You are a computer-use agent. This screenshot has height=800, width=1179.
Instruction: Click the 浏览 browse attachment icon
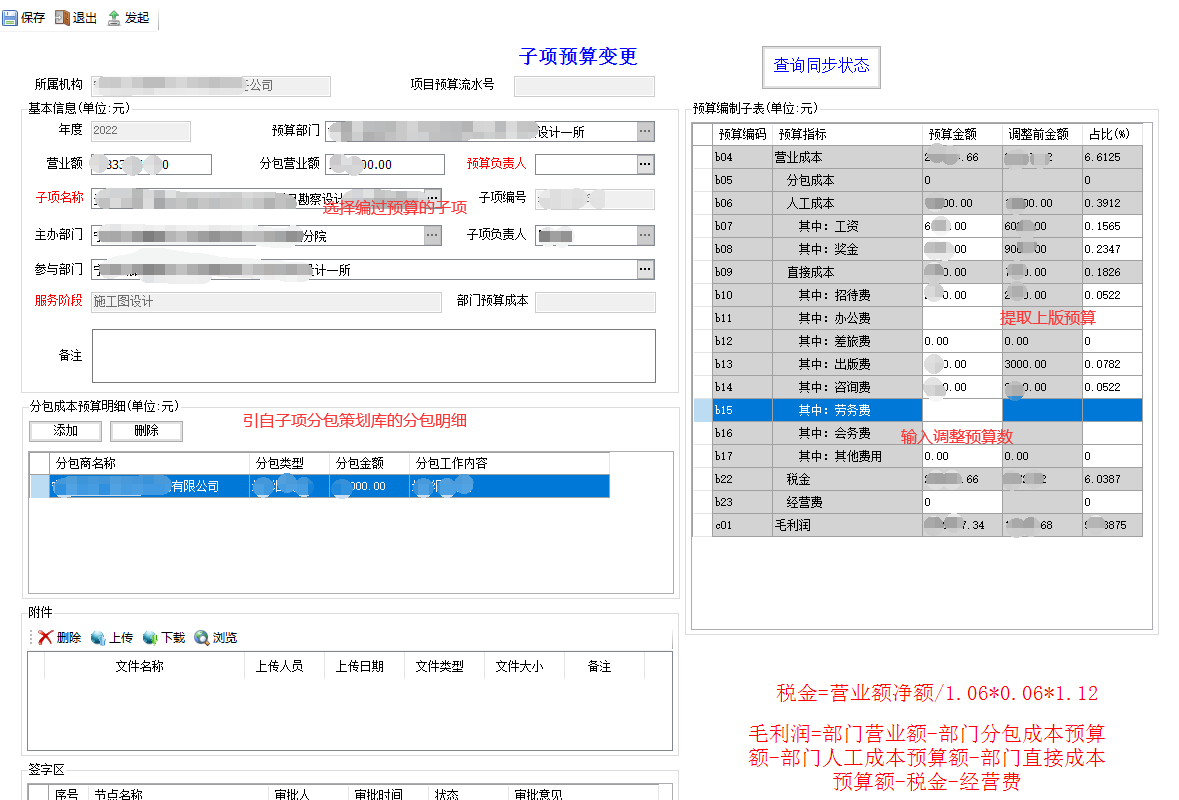[x=202, y=638]
